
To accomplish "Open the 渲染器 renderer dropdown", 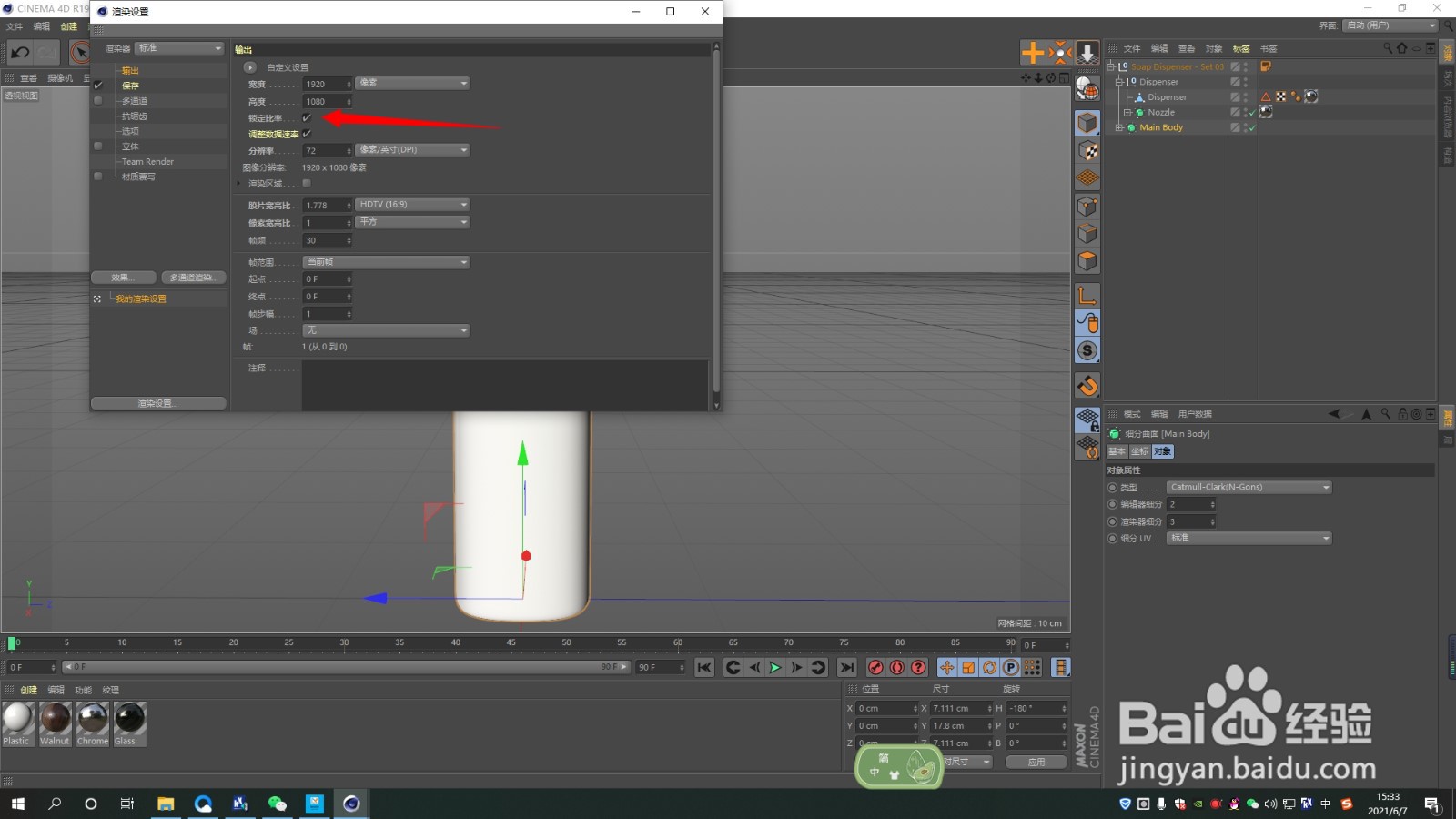I will pyautogui.click(x=179, y=48).
